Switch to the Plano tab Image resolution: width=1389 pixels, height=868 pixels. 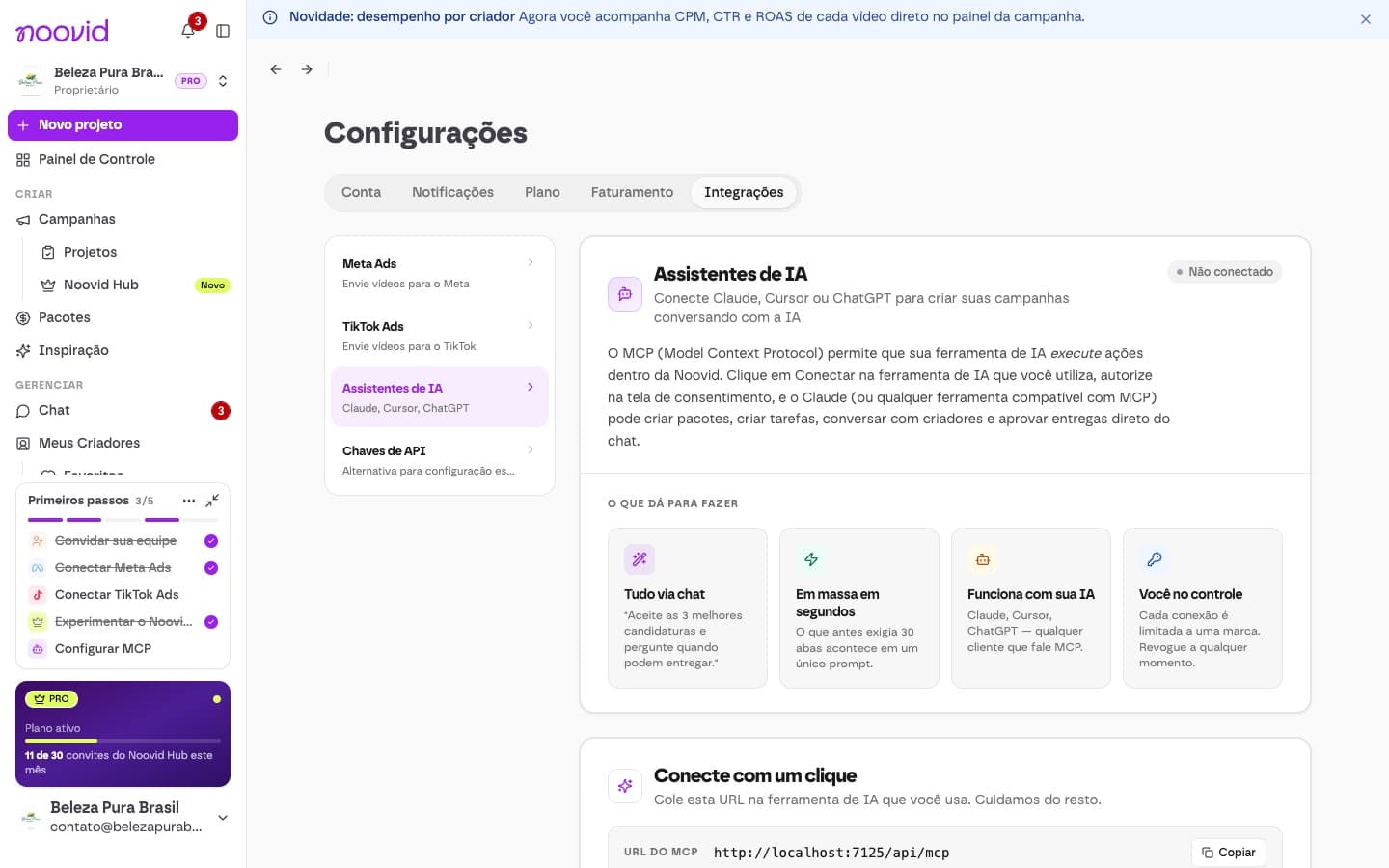(542, 192)
